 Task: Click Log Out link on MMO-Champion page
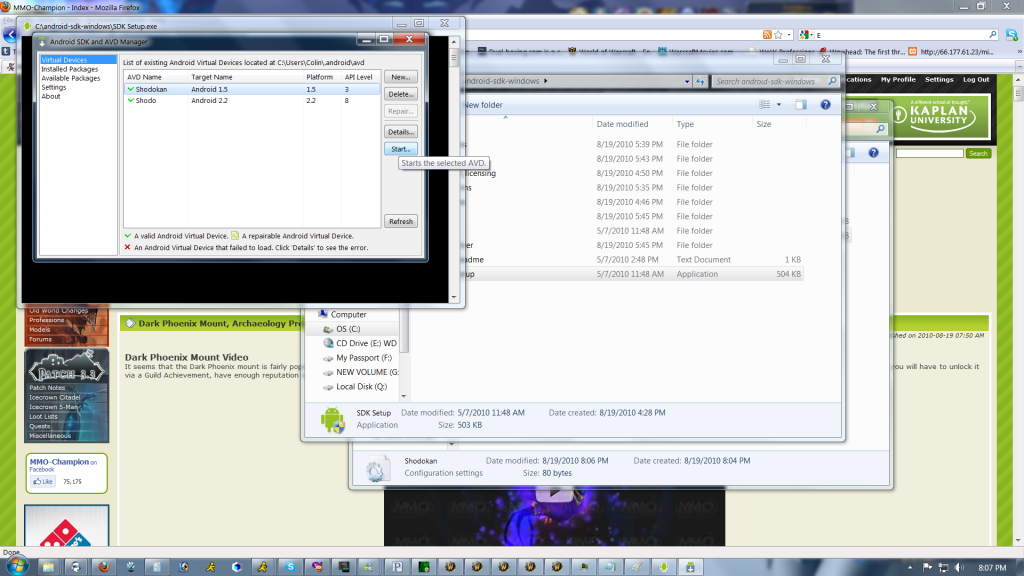[x=976, y=79]
